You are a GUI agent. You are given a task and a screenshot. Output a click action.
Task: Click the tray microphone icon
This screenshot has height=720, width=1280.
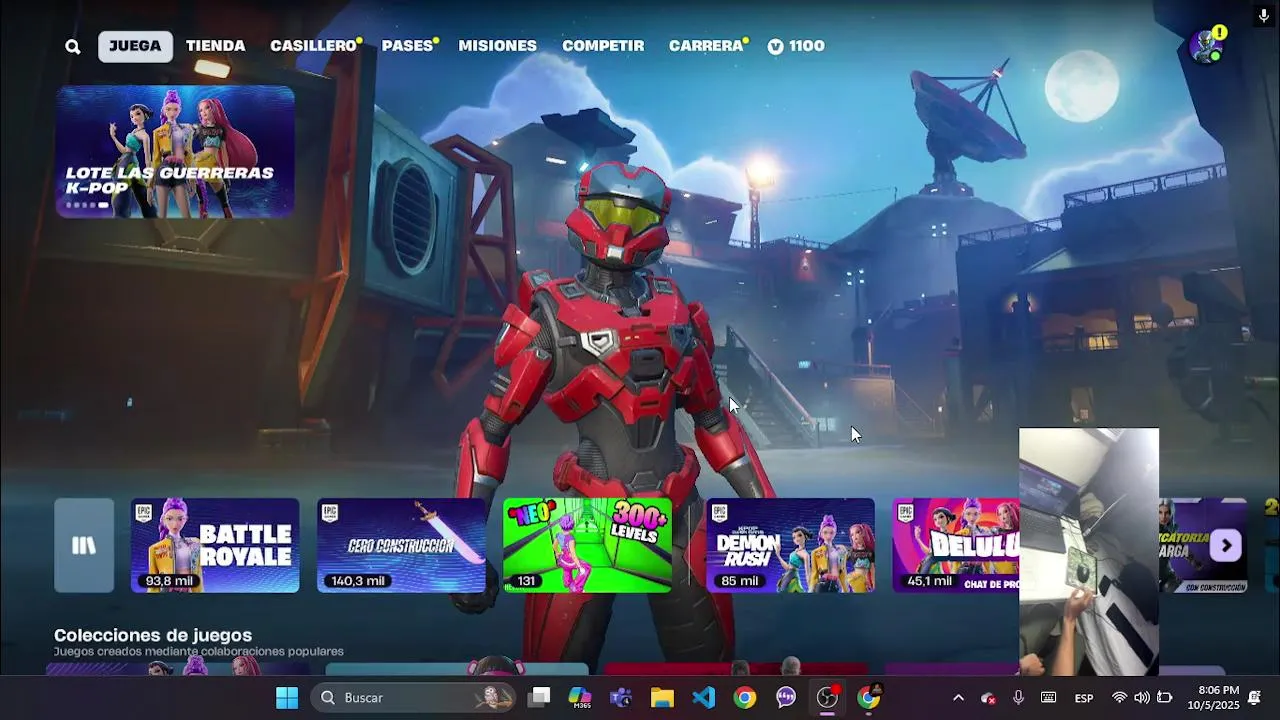(x=1018, y=698)
